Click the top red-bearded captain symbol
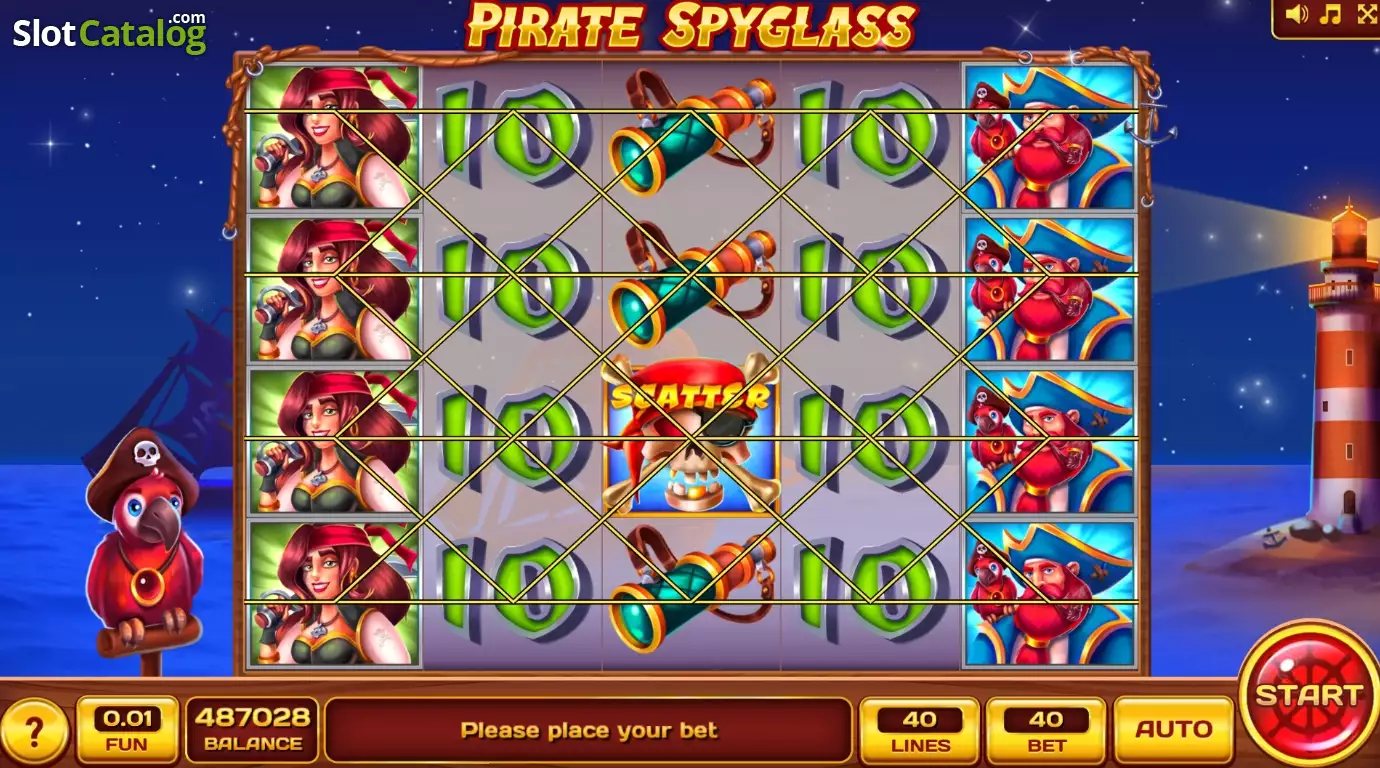The height and width of the screenshot is (768, 1380). [x=1050, y=137]
